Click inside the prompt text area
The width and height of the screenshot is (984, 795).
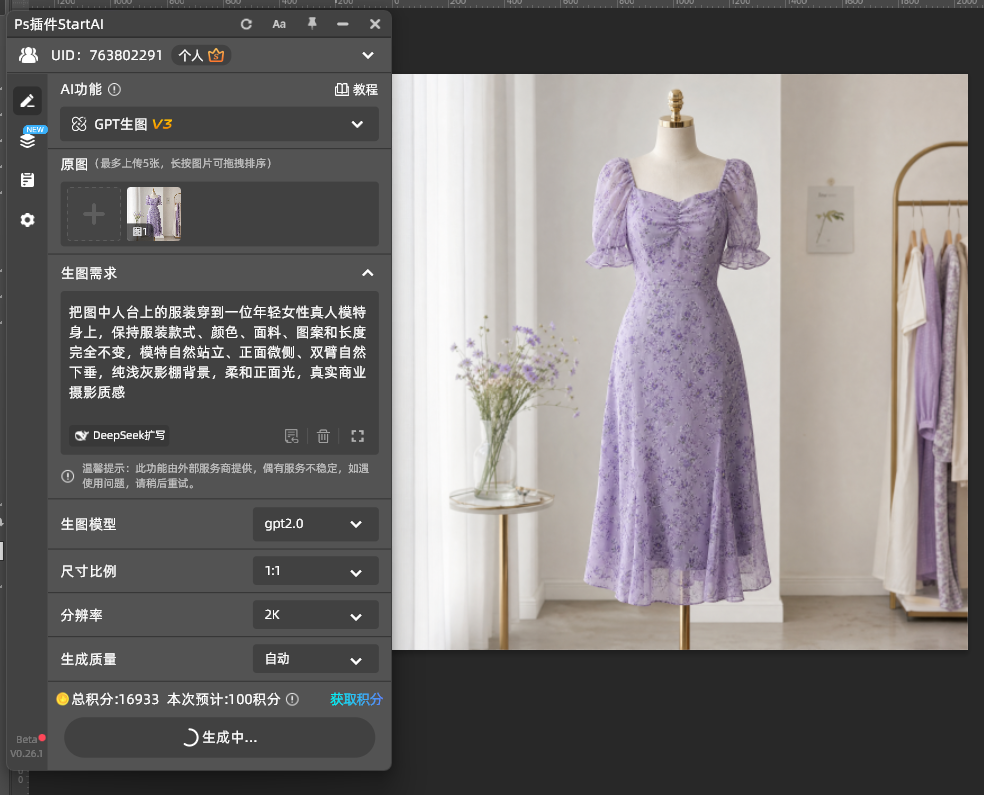click(x=220, y=355)
